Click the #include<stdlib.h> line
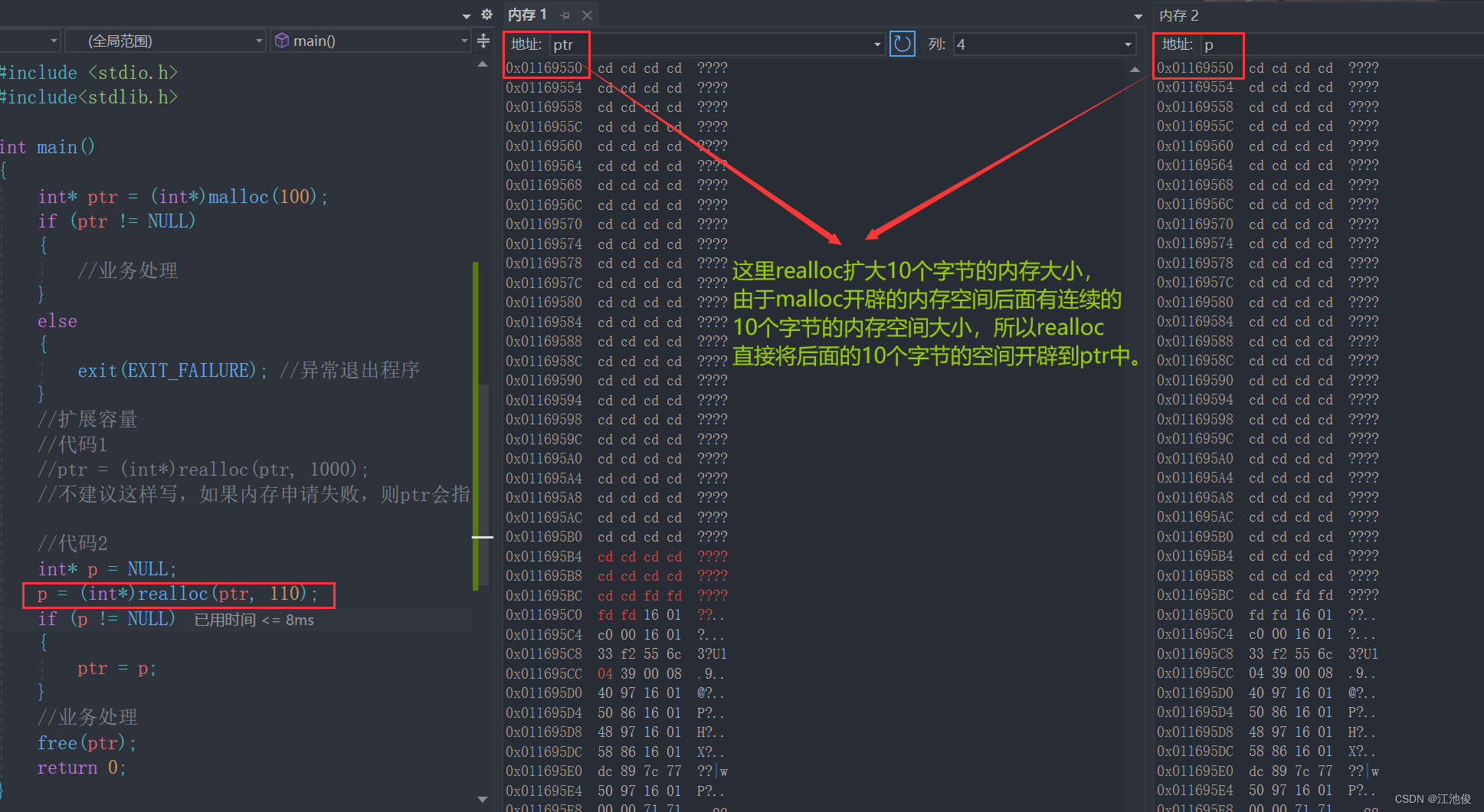This screenshot has height=812, width=1484. click(90, 97)
